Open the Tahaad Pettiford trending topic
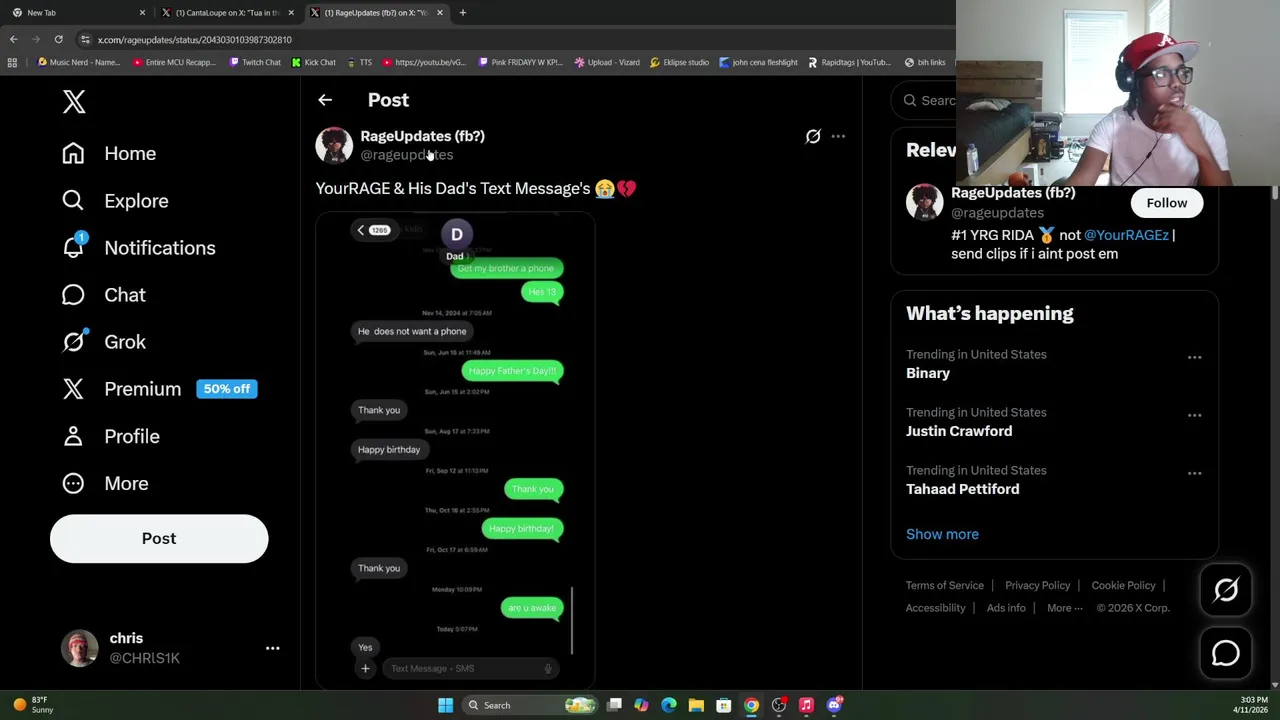This screenshot has width=1280, height=720. (x=963, y=489)
